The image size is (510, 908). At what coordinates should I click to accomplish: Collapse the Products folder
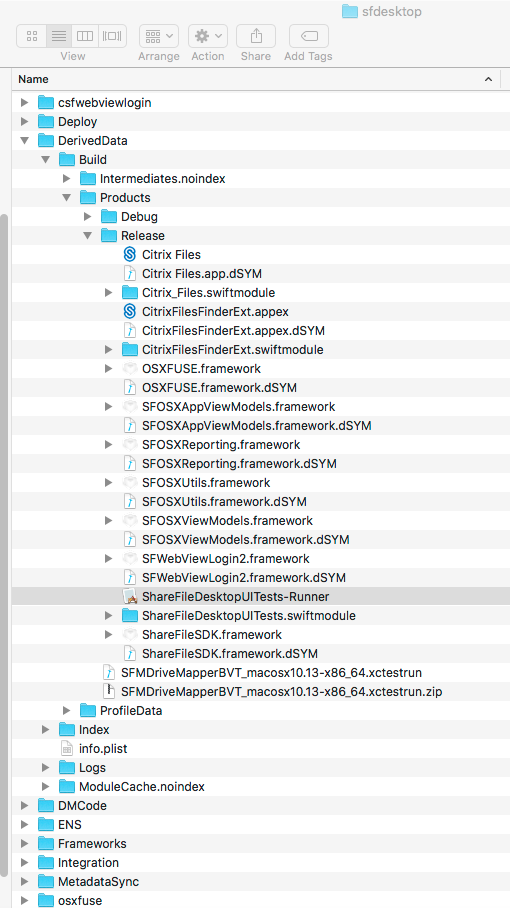pyautogui.click(x=67, y=198)
